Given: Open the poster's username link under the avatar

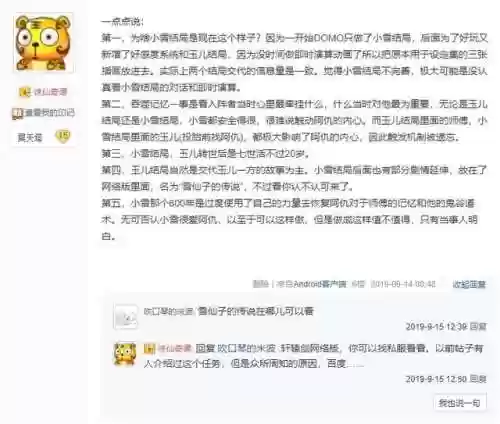Looking at the screenshot, I should (x=50, y=92).
